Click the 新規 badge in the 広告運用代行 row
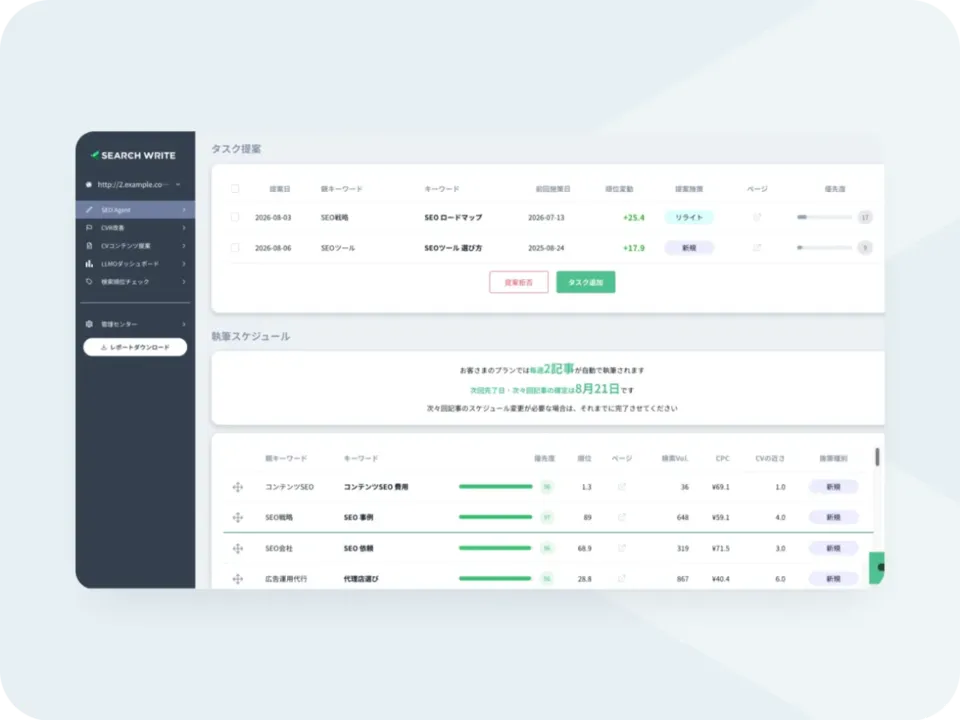Viewport: 960px width, 720px height. 833,579
